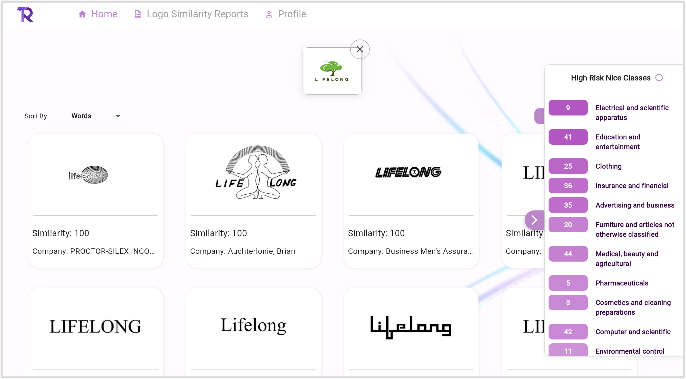Open the Business Men's Assurance LIFELONG card
686x379 pixels.
pyautogui.click(x=411, y=201)
